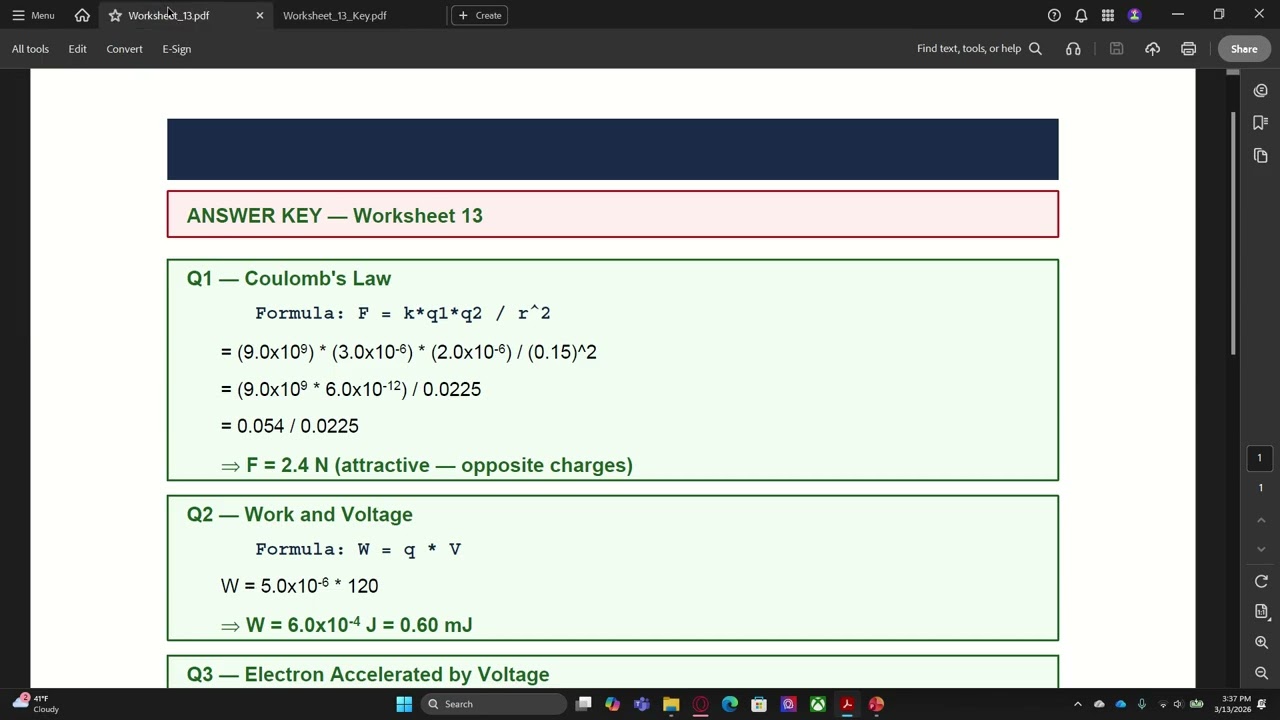Open the page thumbnails icon in sidebar

coord(1260,156)
